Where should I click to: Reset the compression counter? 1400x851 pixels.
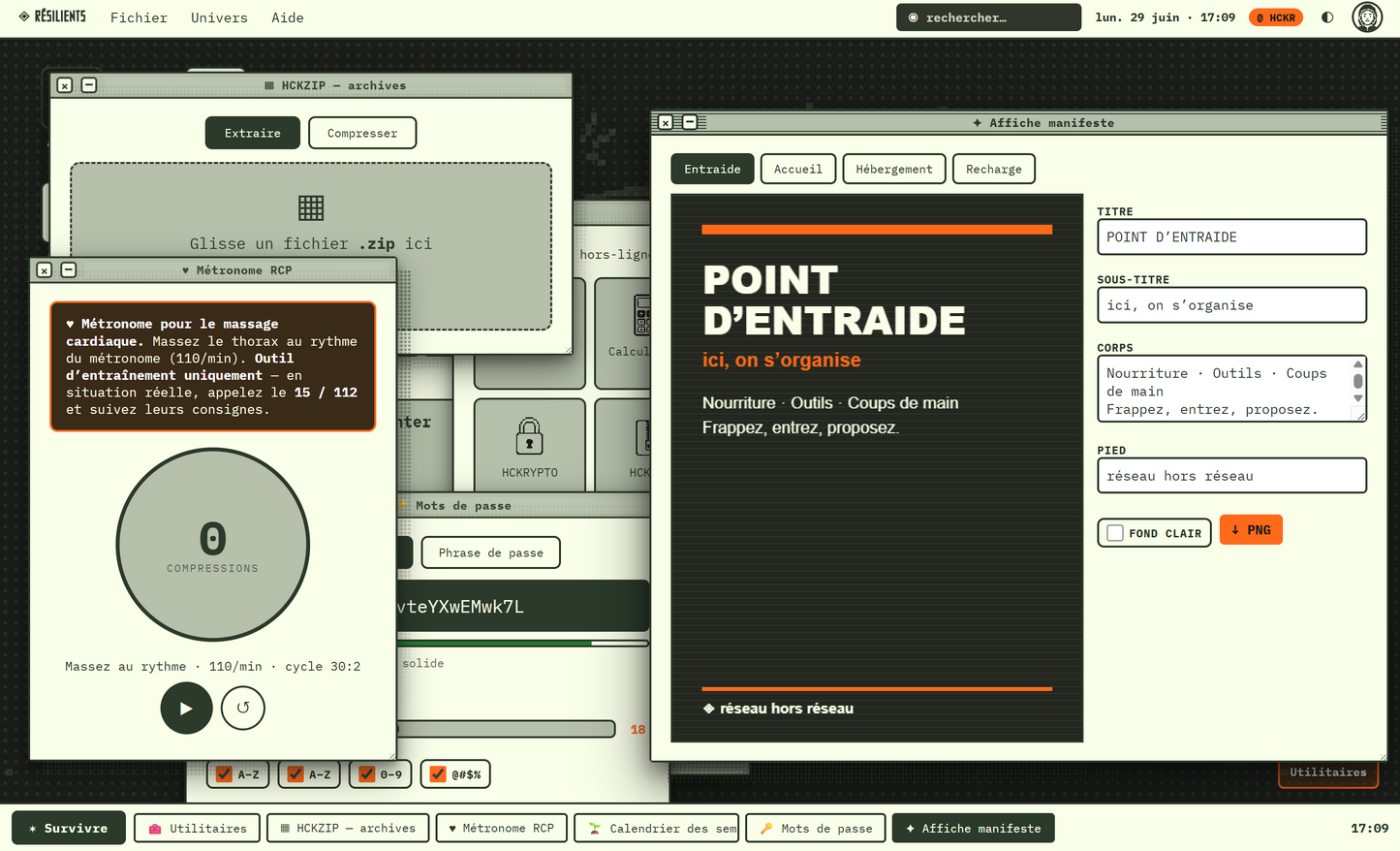(x=243, y=708)
